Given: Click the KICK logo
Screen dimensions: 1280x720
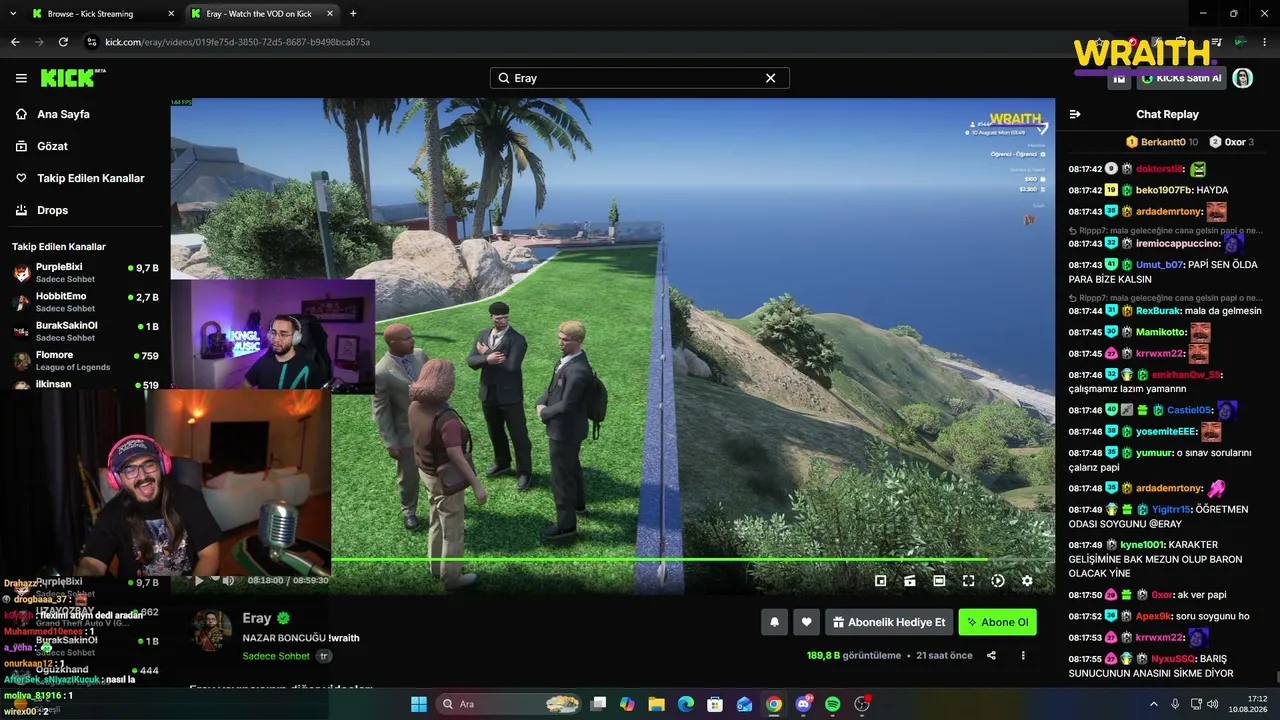Looking at the screenshot, I should click(x=73, y=78).
